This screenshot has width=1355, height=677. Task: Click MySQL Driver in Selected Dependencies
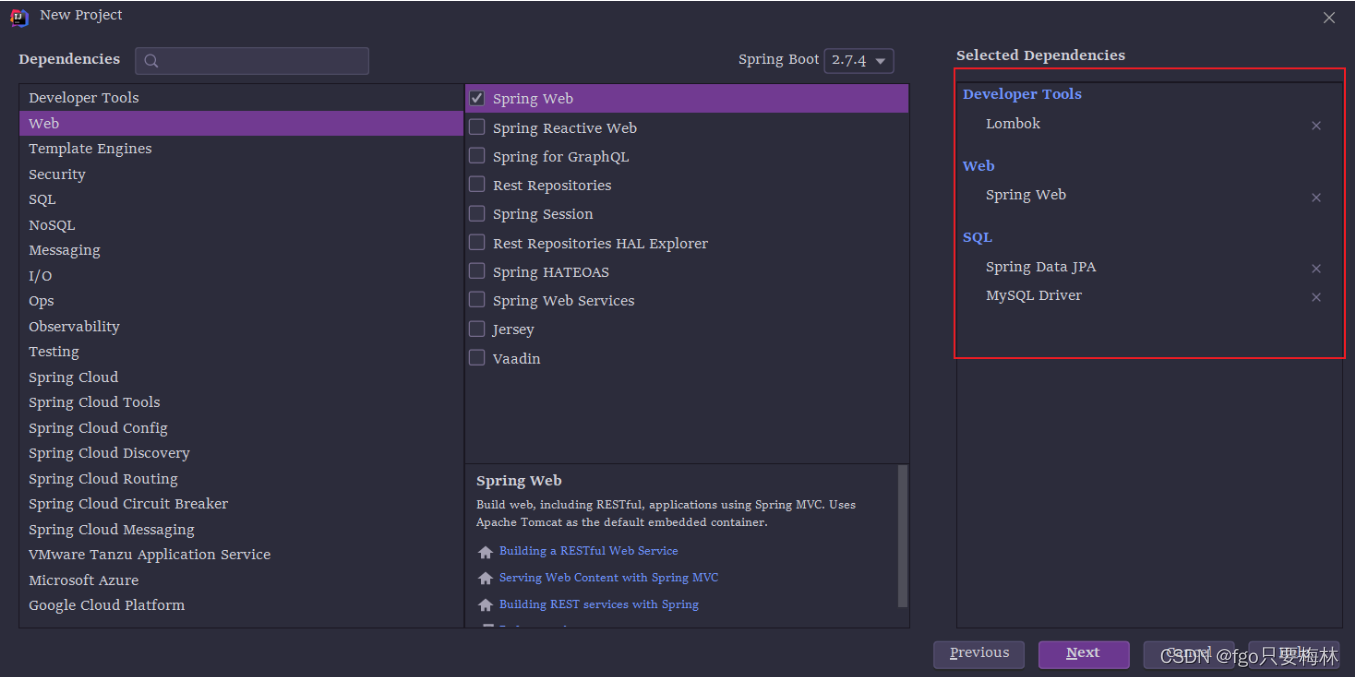[1034, 296]
